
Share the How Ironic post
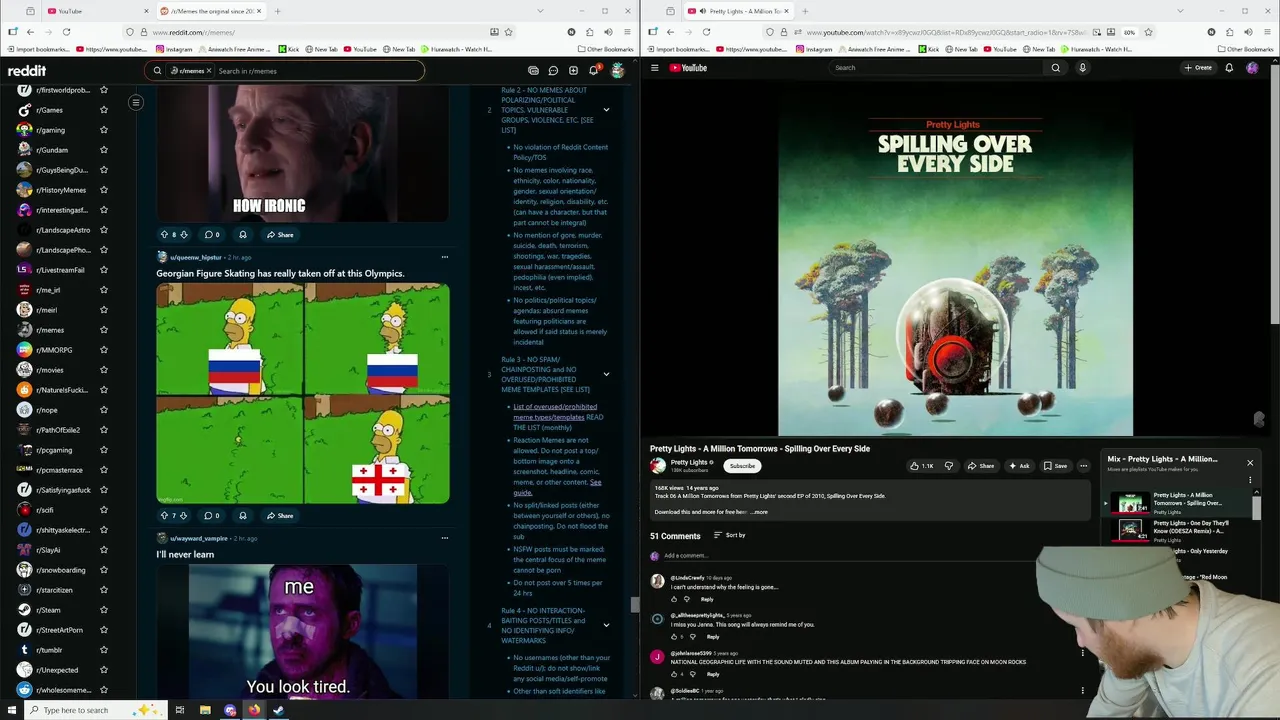280,235
